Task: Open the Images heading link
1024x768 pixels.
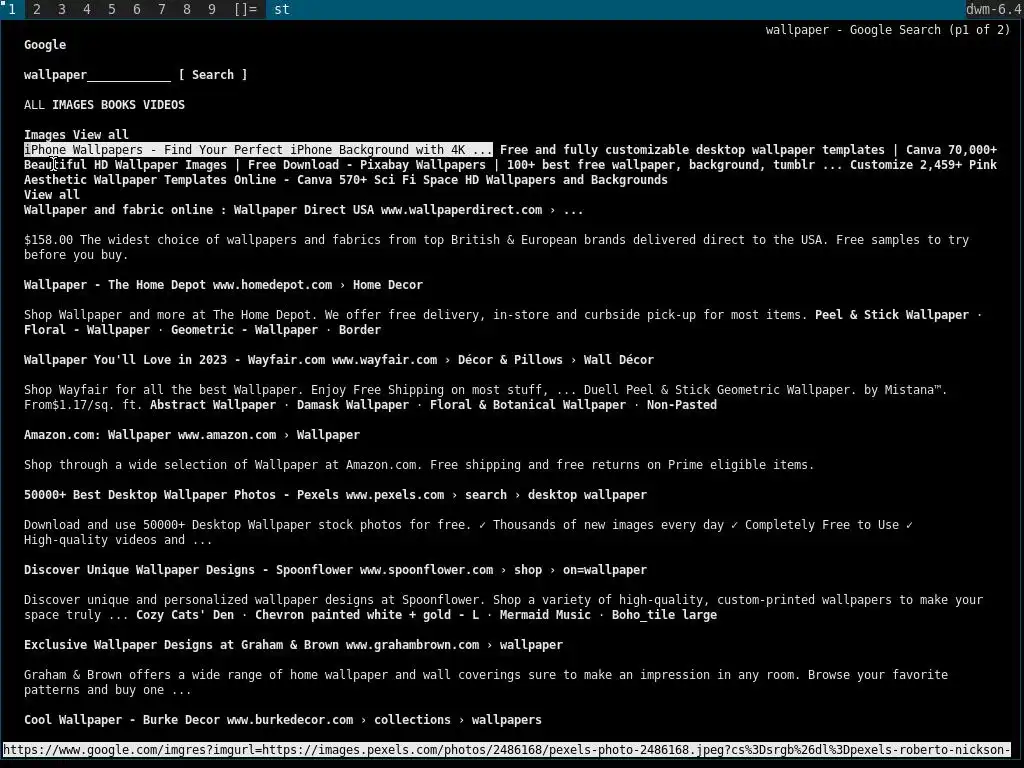Action: click(45, 135)
